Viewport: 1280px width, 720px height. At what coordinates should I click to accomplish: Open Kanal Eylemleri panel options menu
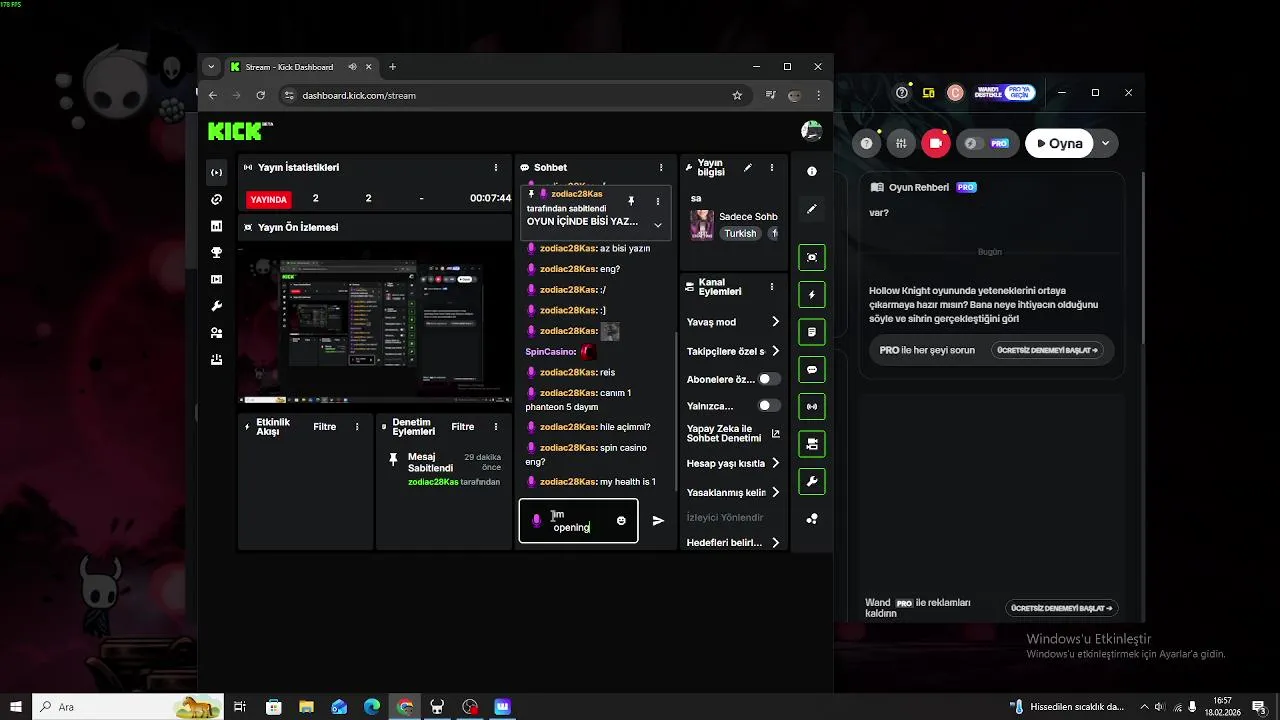[x=772, y=287]
